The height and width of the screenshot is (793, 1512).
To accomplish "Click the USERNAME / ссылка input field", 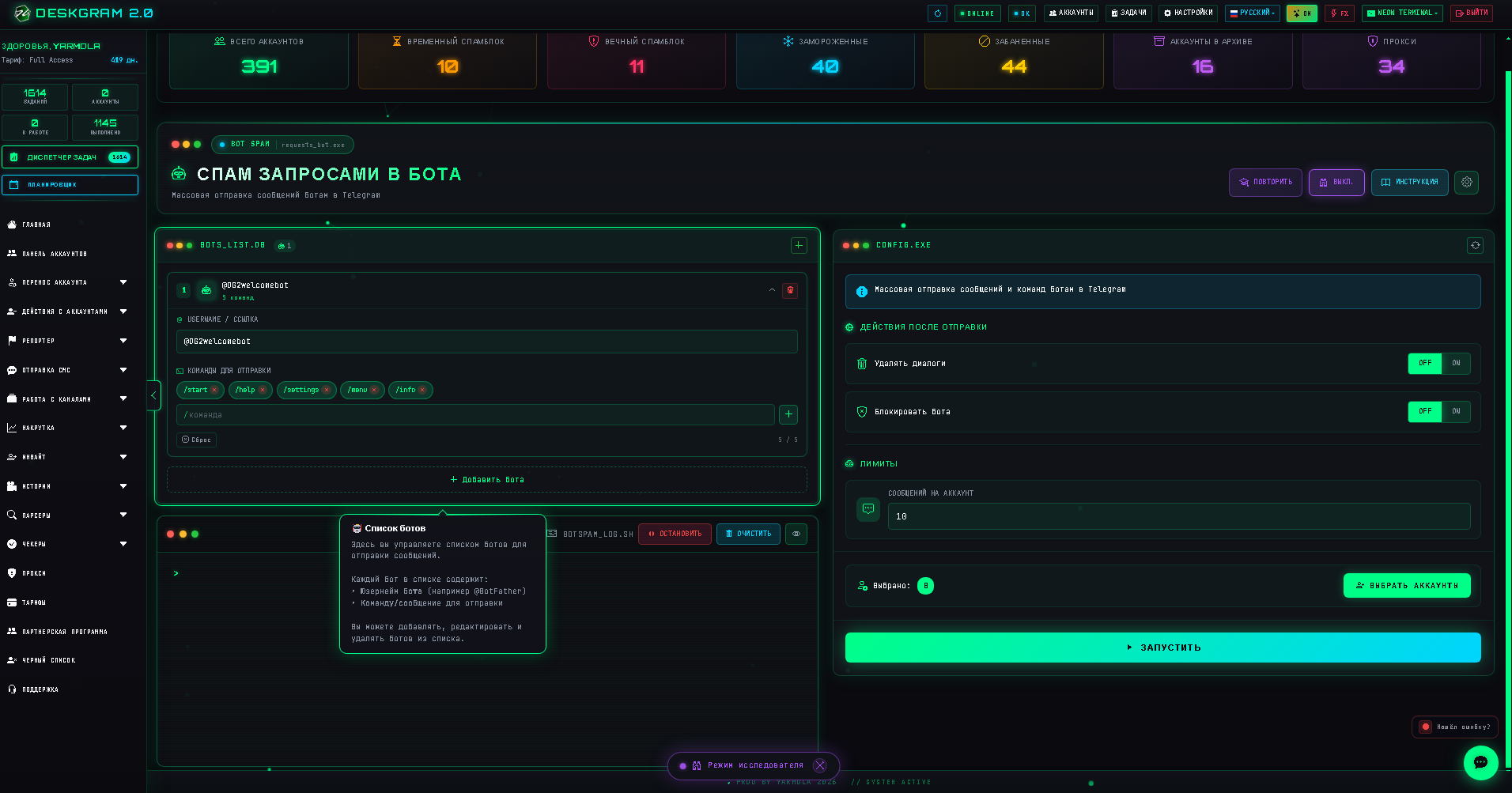I will pos(486,342).
